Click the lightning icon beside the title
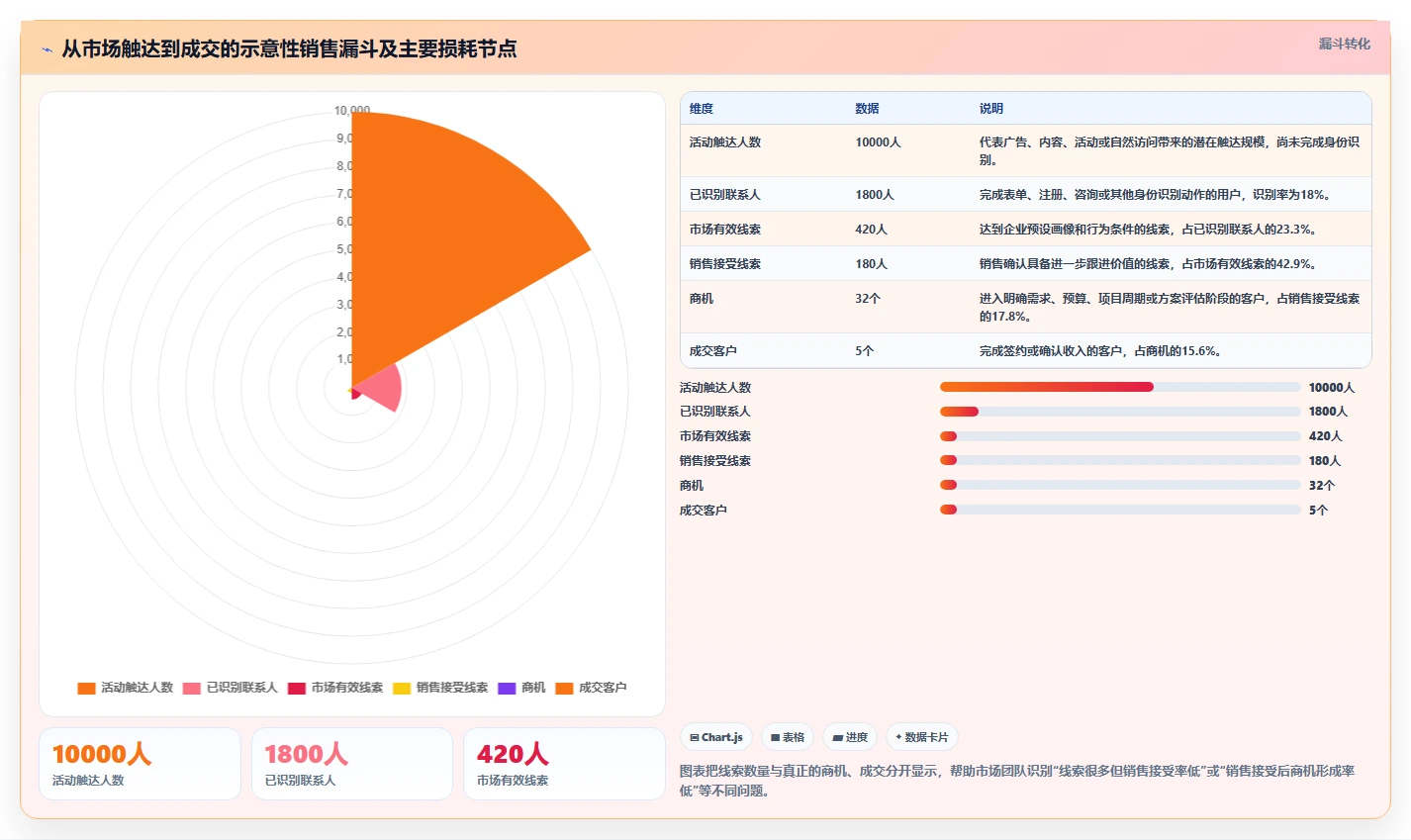 [47, 49]
